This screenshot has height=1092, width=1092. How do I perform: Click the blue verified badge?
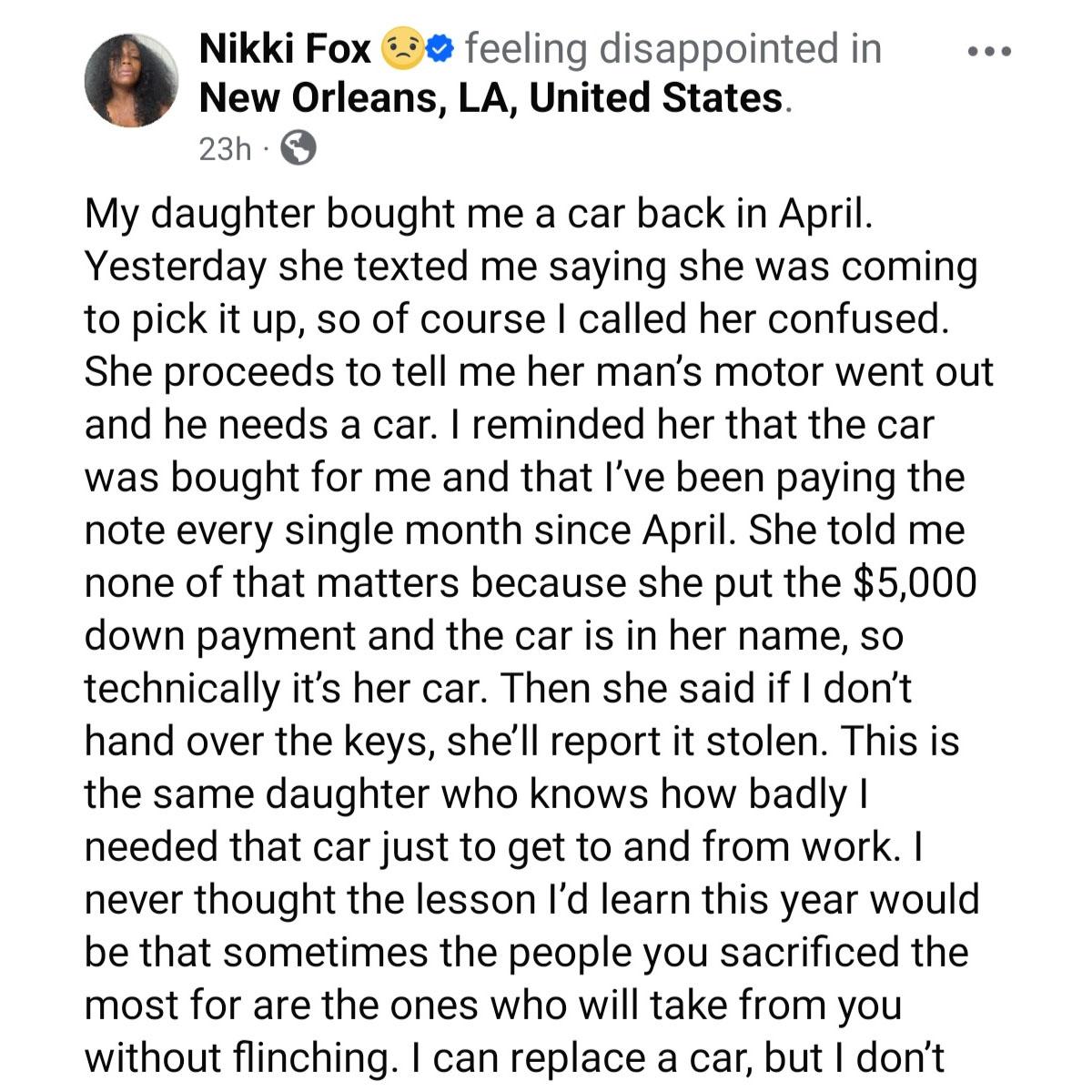pyautogui.click(x=440, y=48)
